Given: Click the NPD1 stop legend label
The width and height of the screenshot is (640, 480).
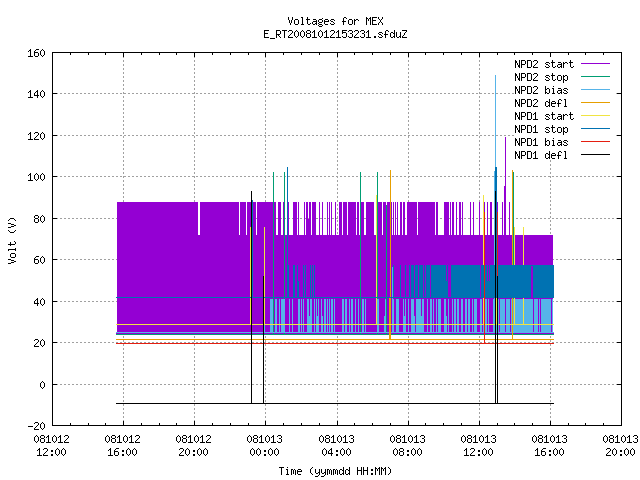Looking at the screenshot, I should [541, 129].
